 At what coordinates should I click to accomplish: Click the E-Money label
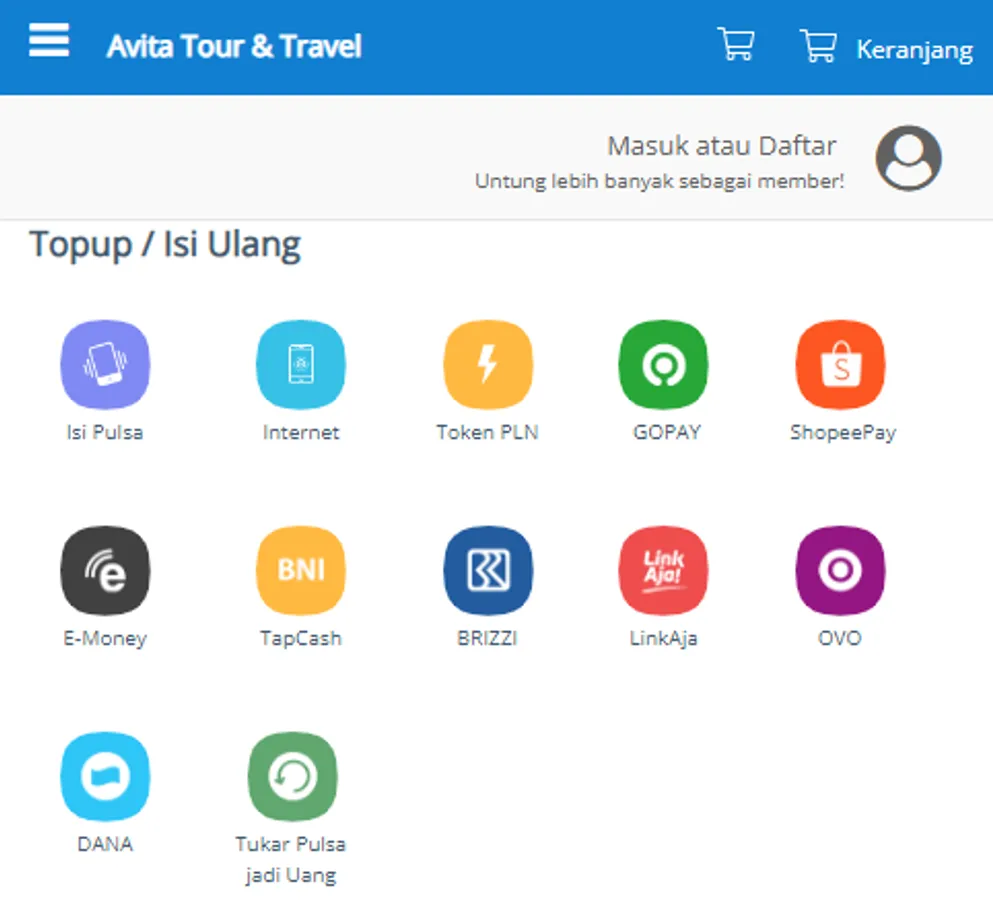(105, 638)
